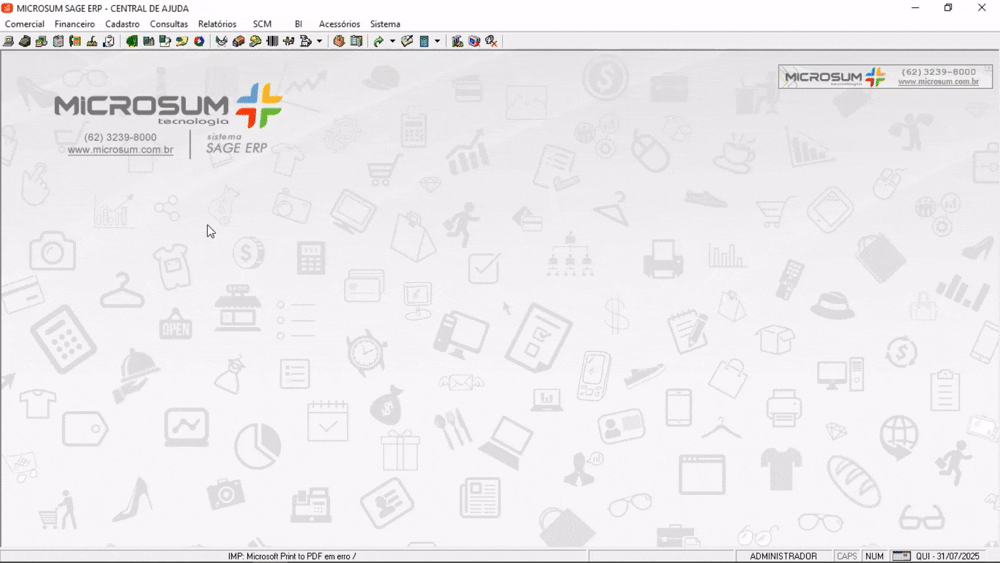
Task: Expand dropdown arrow next to printer-document icon
Action: point(320,41)
